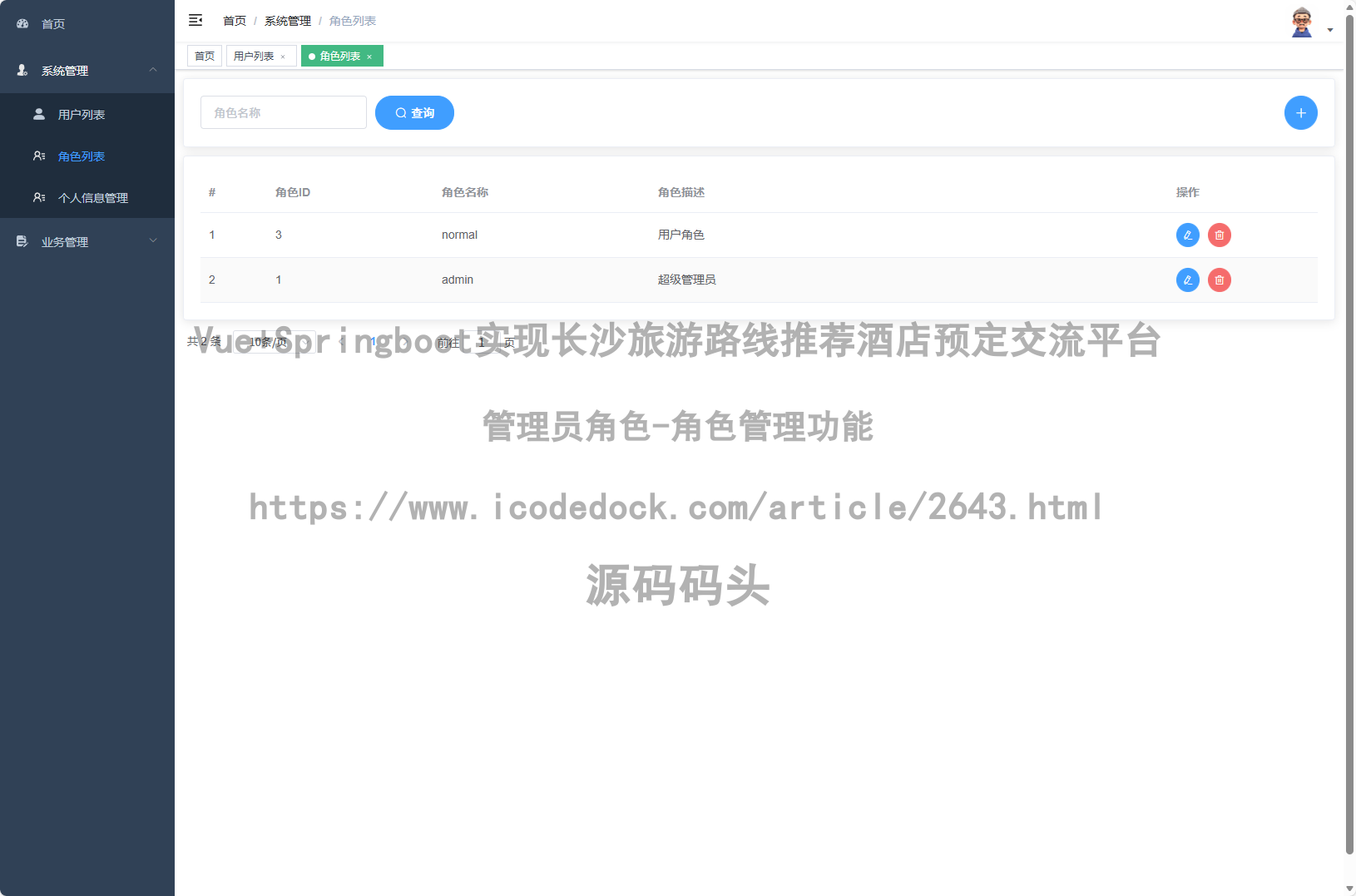Open 个人信息管理 from the sidebar
This screenshot has width=1356, height=896.
(x=93, y=197)
